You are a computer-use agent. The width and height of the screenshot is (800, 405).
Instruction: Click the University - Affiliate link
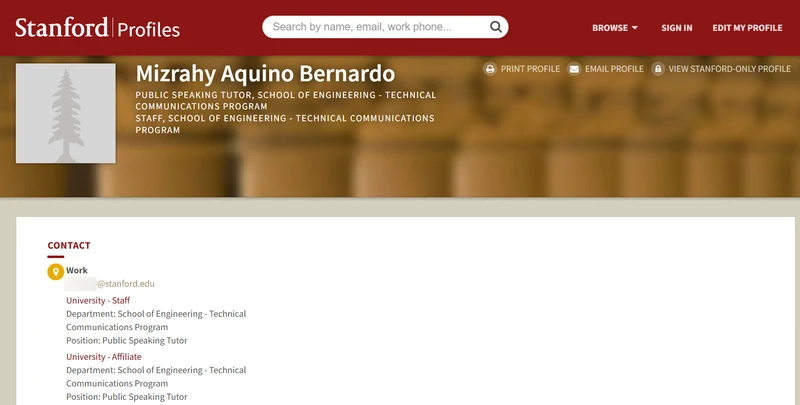[104, 357]
